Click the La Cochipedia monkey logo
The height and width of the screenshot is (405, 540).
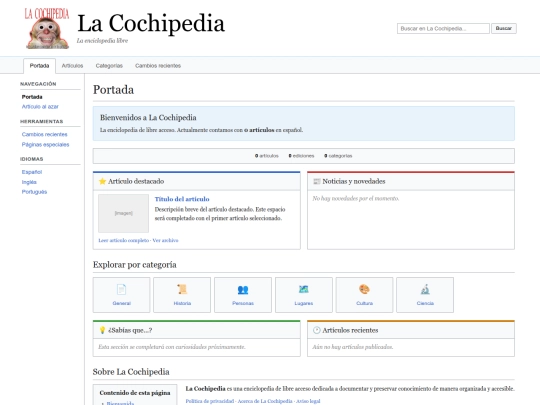(47, 29)
